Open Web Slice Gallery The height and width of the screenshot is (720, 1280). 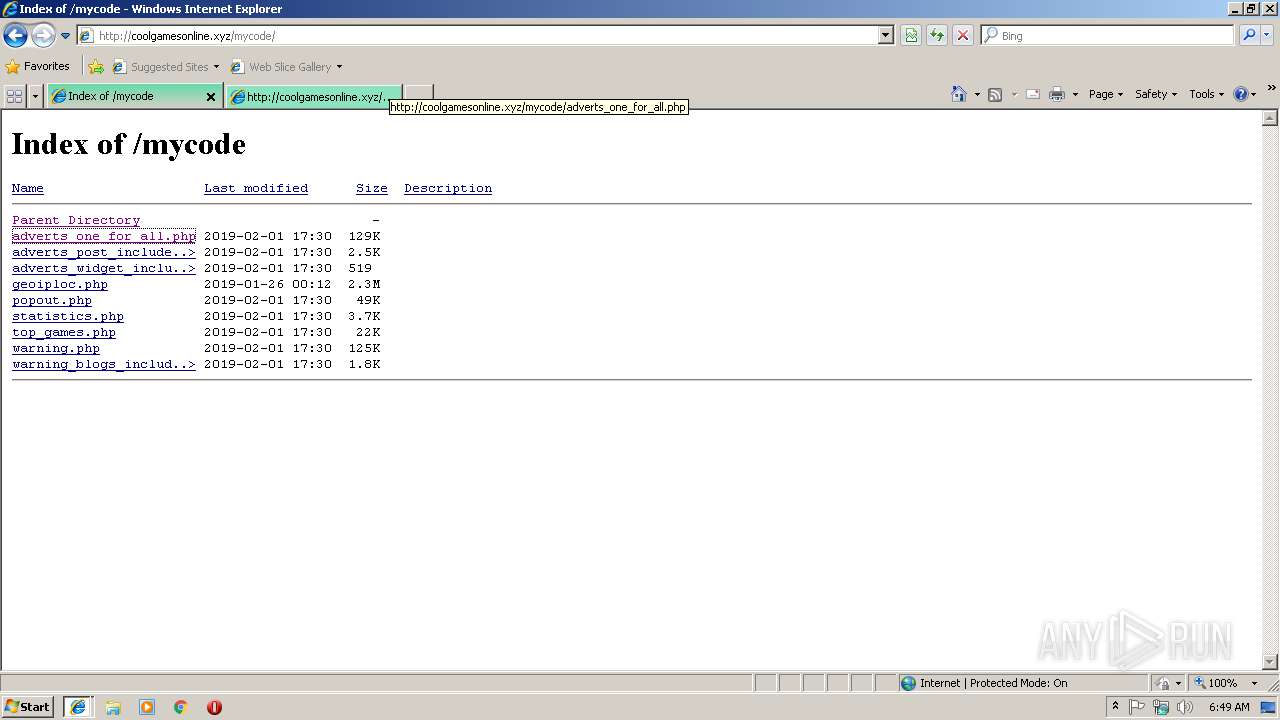[286, 67]
